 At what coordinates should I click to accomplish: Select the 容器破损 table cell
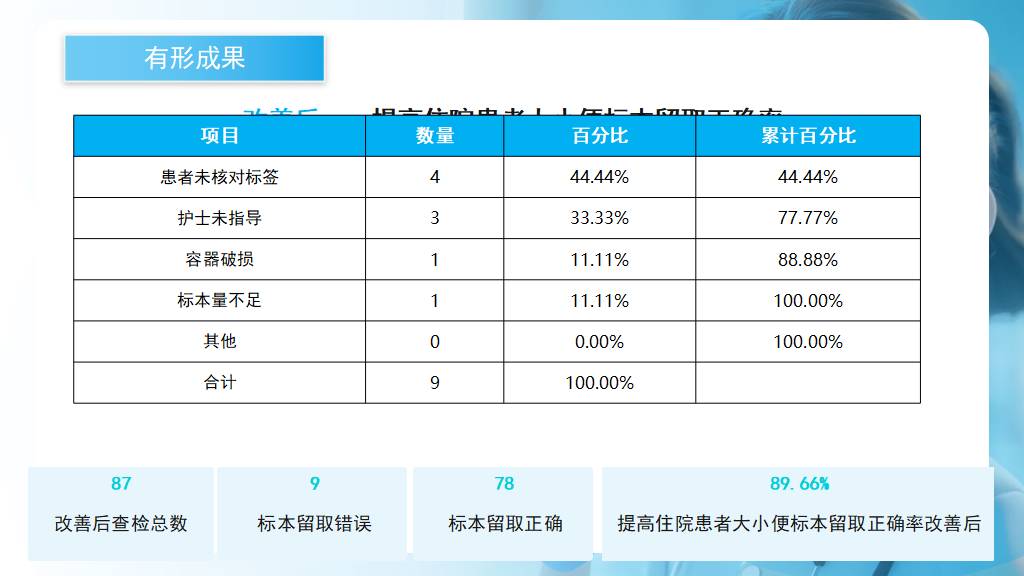pos(219,259)
